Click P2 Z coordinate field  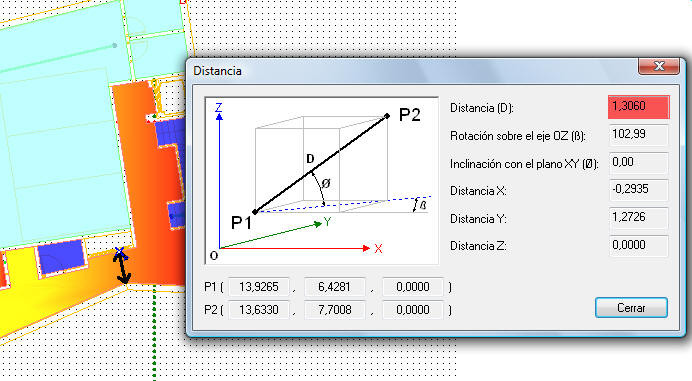click(x=413, y=310)
